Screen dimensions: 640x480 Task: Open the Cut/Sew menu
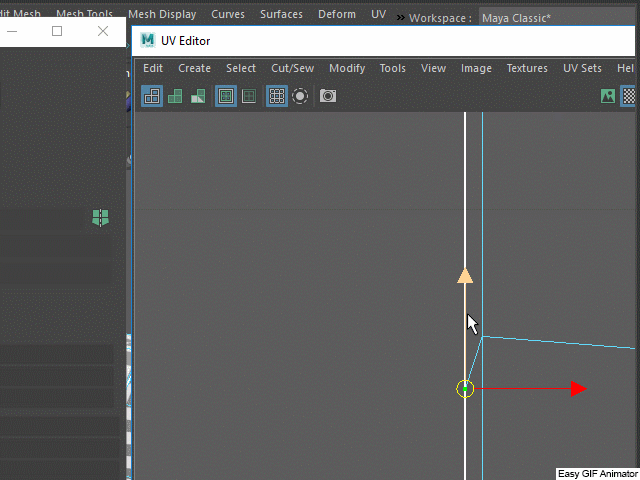click(292, 68)
